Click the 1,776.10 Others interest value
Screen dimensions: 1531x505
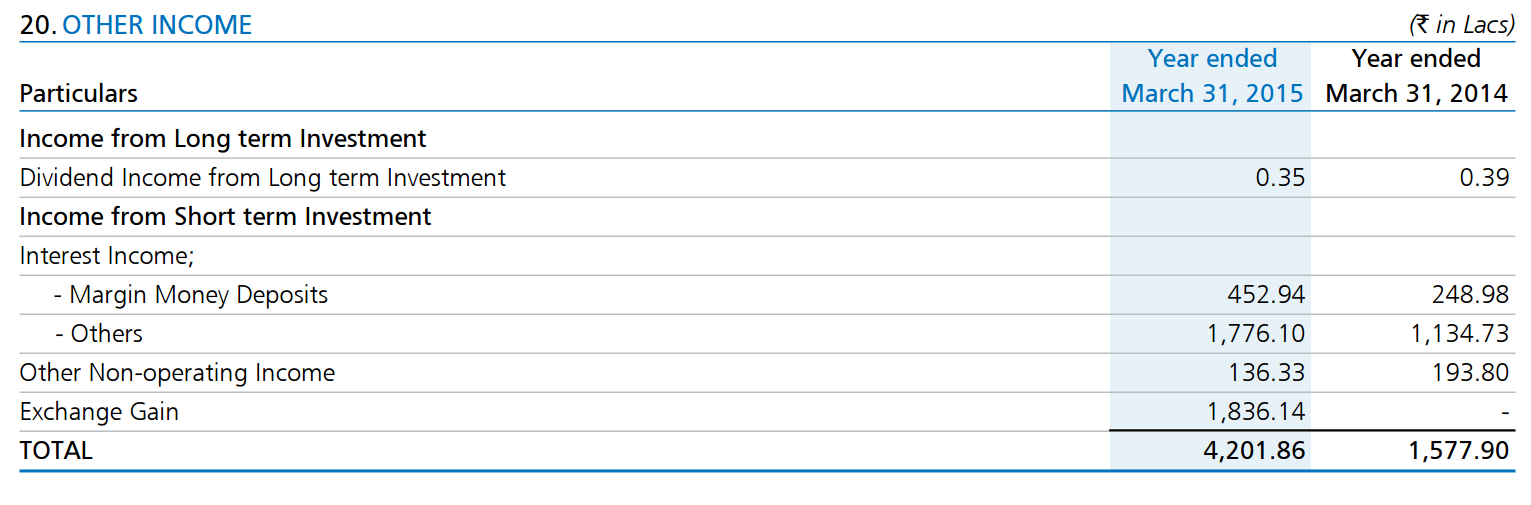click(1257, 334)
